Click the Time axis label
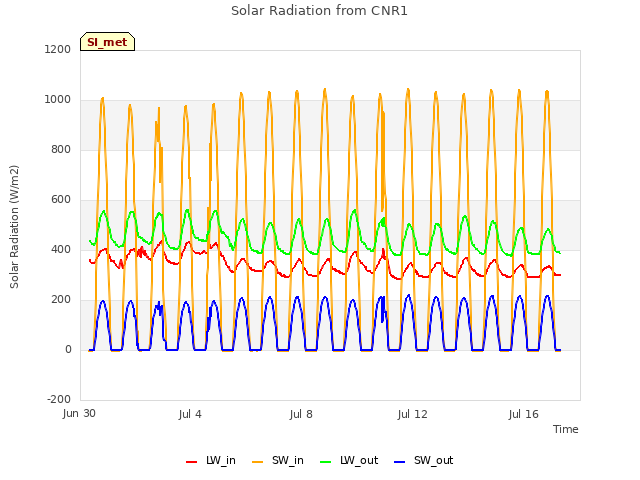Viewport: 640px width, 480px height. [x=566, y=429]
